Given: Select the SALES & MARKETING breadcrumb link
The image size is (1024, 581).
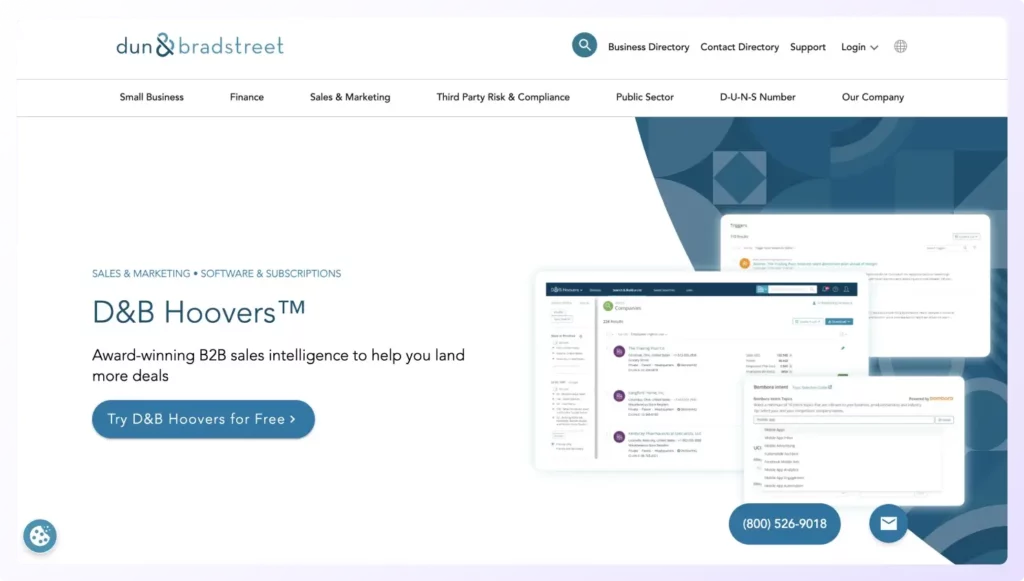Looking at the screenshot, I should [x=140, y=273].
